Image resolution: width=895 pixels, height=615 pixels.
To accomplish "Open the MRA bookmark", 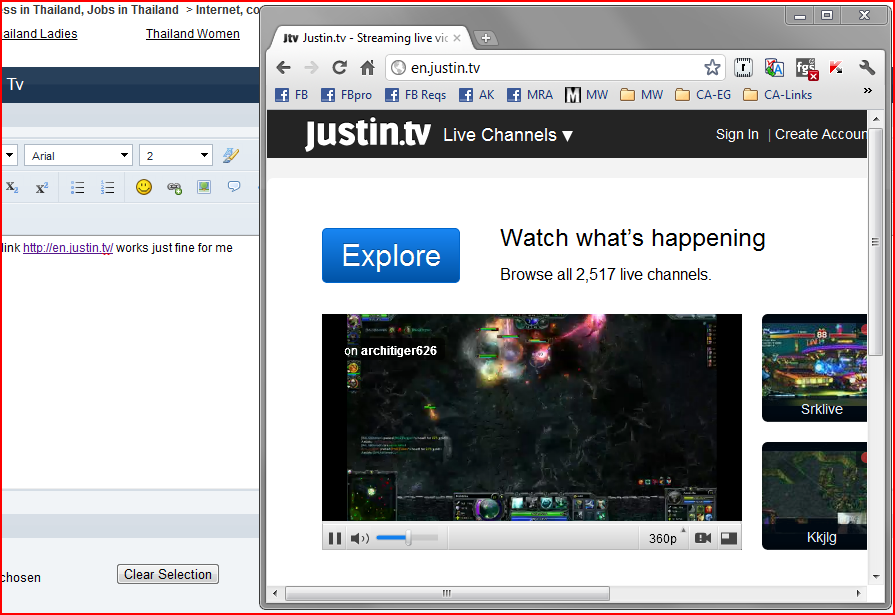I will pos(530,95).
